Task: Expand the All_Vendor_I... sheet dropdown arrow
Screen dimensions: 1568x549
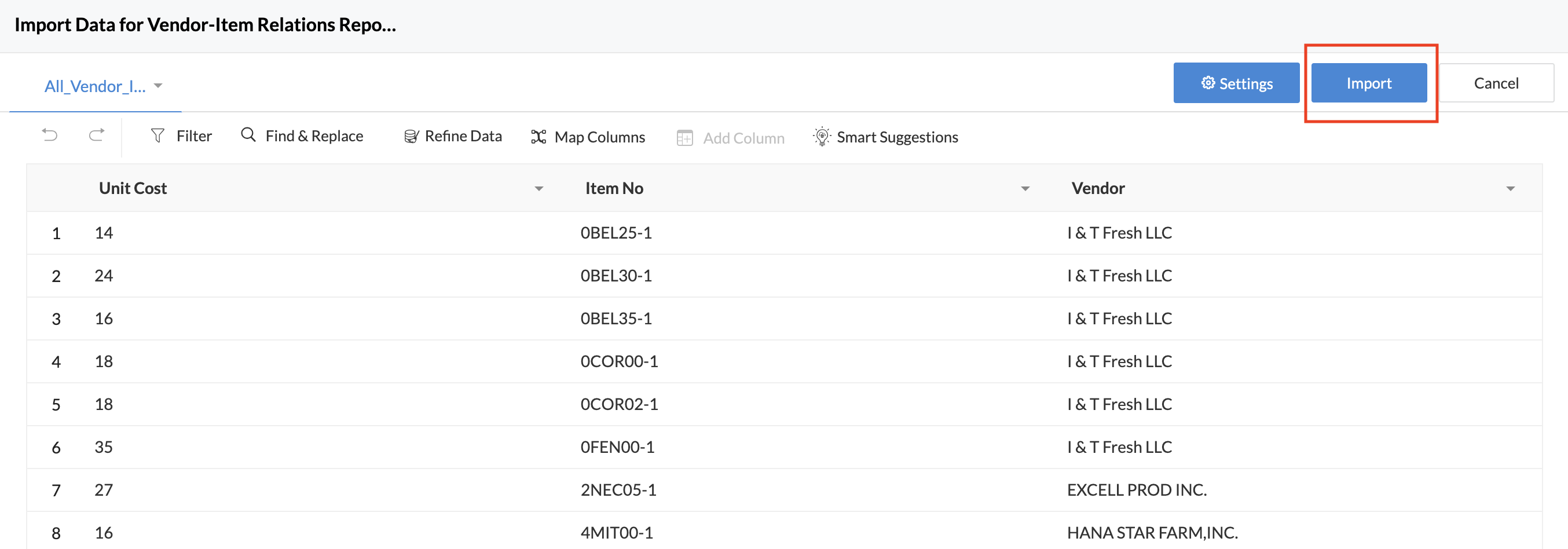Action: 158,86
